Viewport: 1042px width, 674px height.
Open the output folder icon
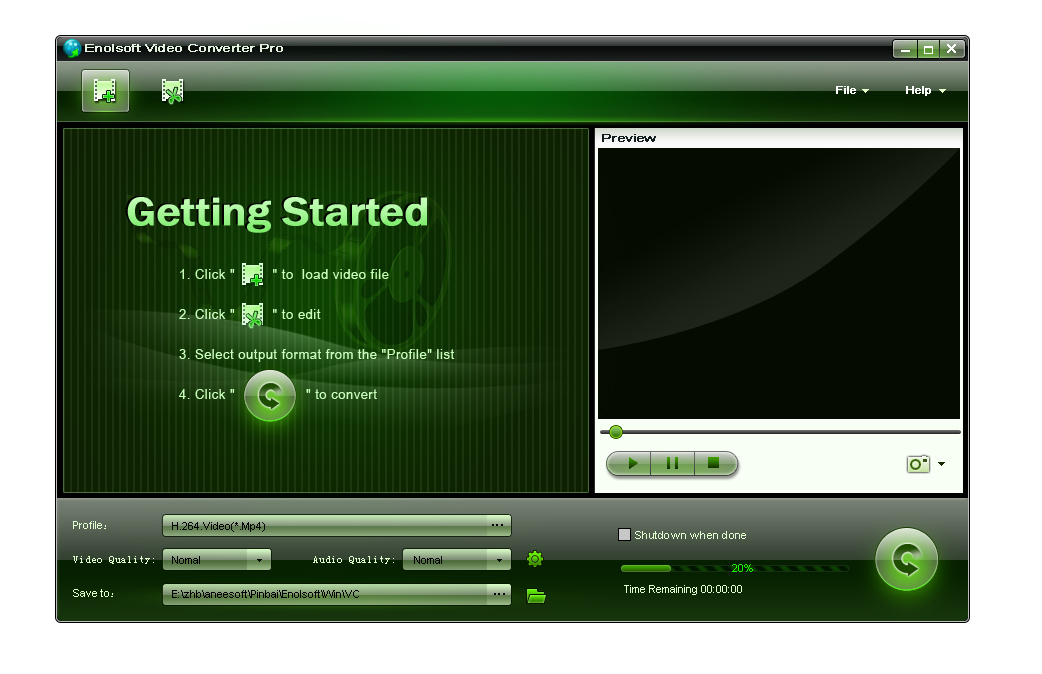536,596
